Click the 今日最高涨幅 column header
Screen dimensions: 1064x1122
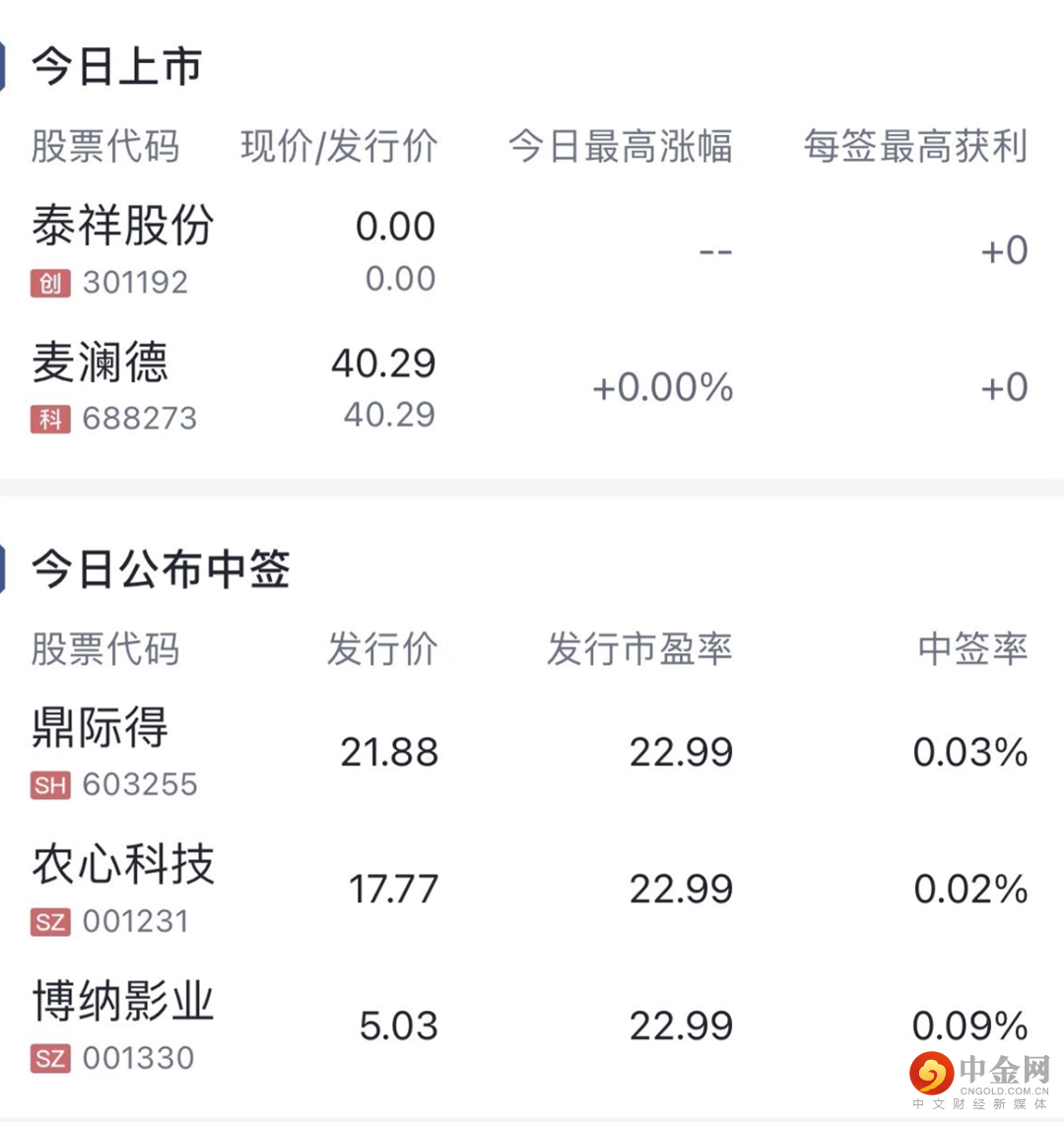(621, 147)
